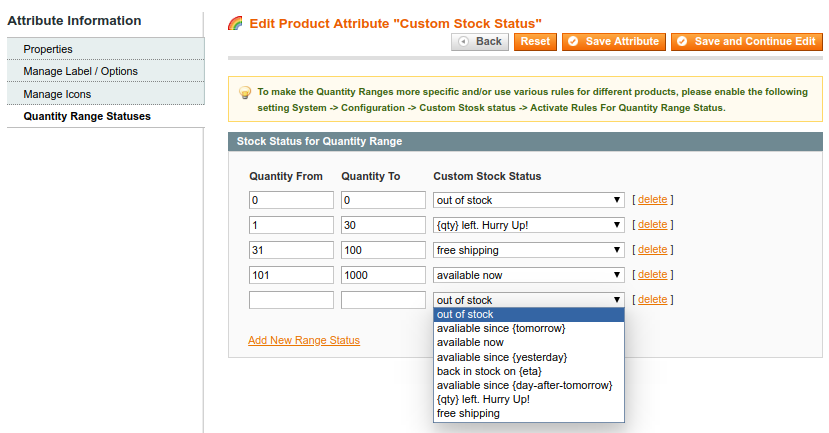Click Add New Range Status link
The image size is (829, 433).
(x=304, y=340)
